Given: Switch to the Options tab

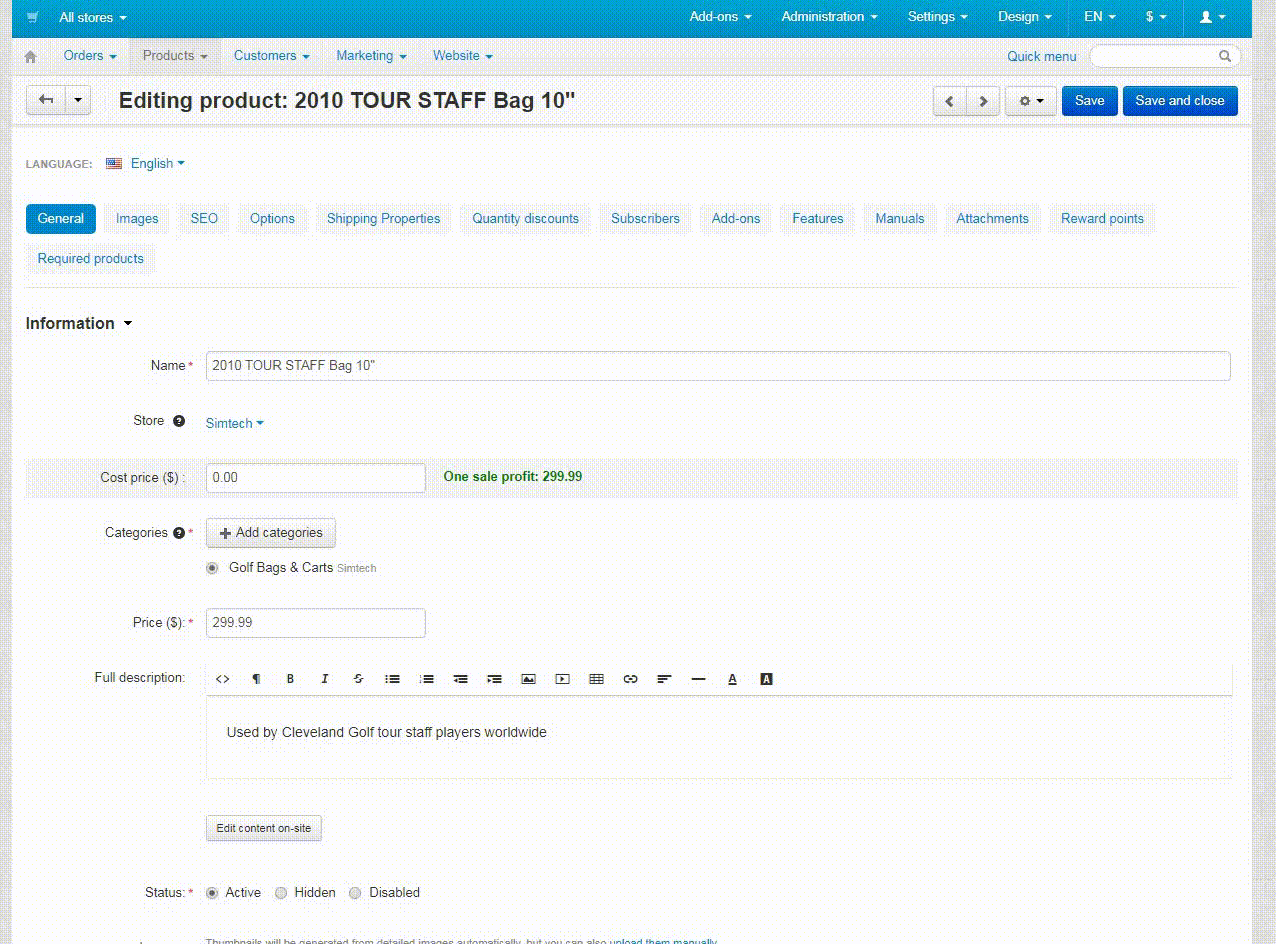Looking at the screenshot, I should pos(273,219).
